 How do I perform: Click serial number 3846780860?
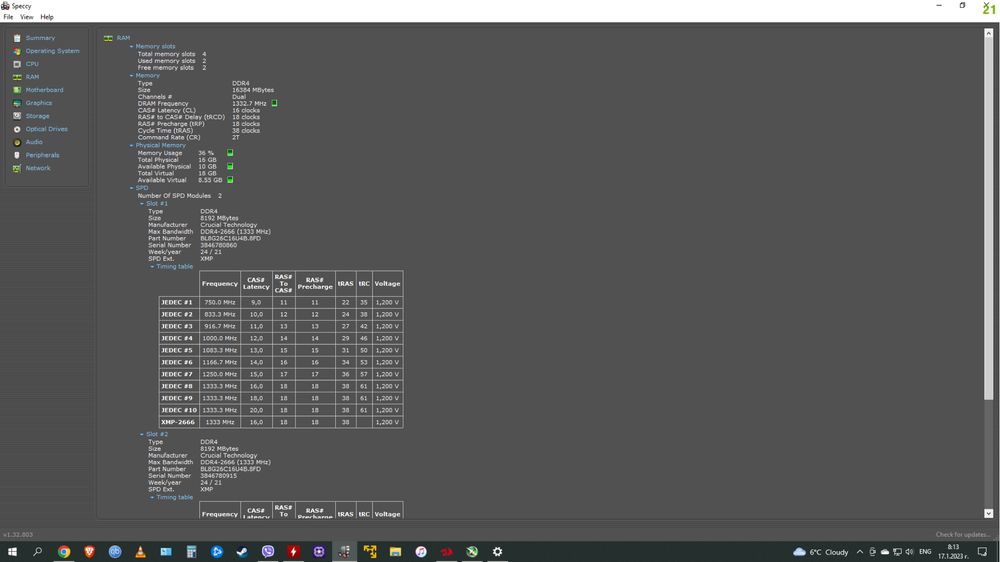coord(218,245)
